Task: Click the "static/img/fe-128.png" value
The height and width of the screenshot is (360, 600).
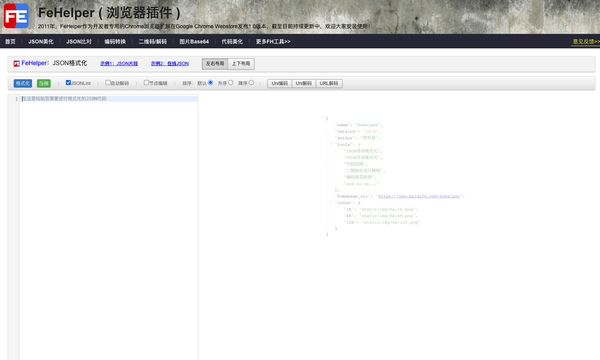Action: coord(391,222)
